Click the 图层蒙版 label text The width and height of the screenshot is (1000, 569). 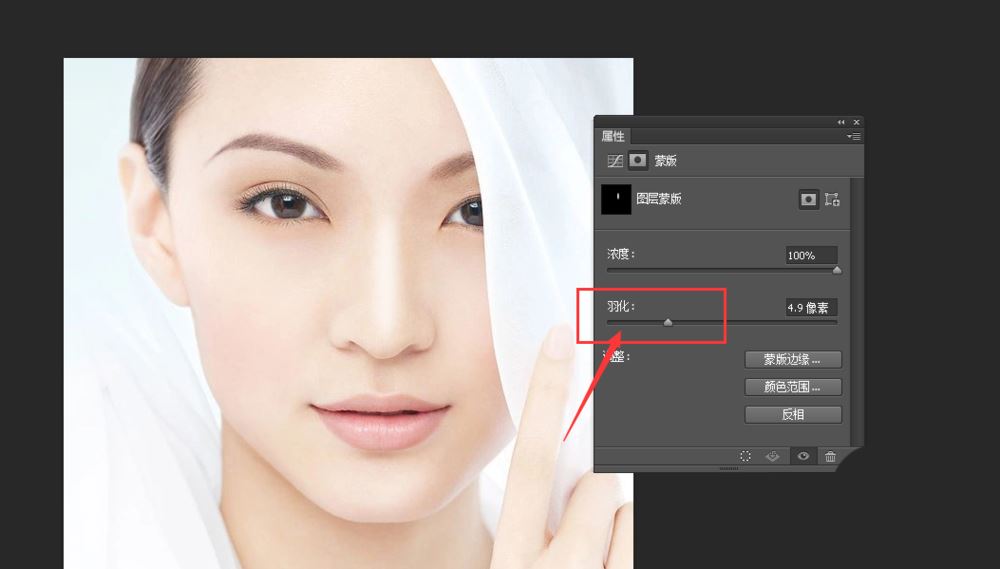click(659, 198)
